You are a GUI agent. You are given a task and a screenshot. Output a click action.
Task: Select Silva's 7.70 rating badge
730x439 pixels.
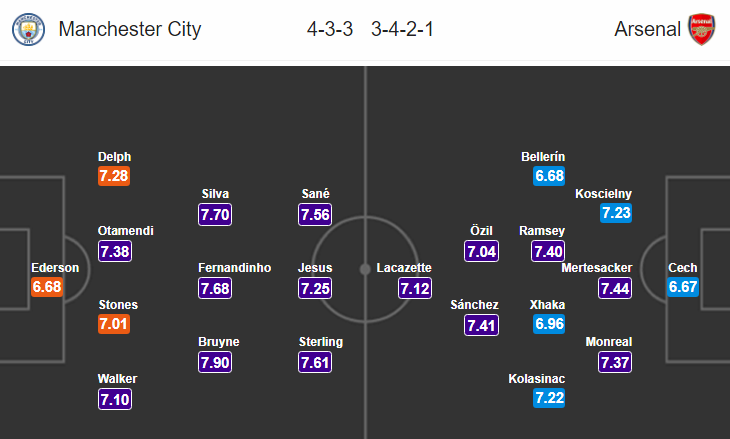pos(215,215)
